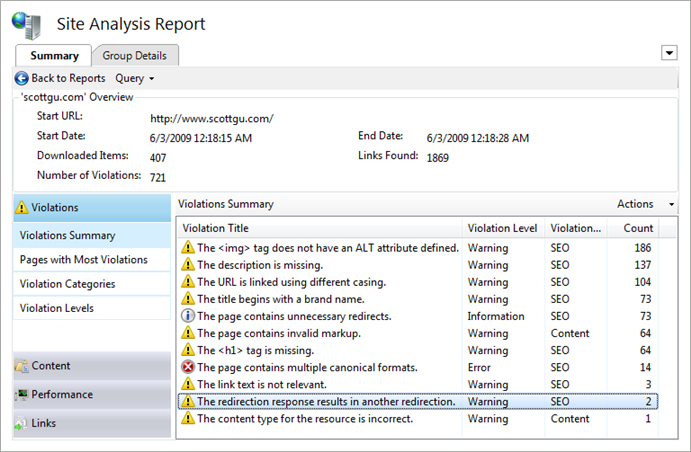Viewport: 691px width, 452px height.
Task: Click warning icon next to description is missing
Action: point(188,265)
